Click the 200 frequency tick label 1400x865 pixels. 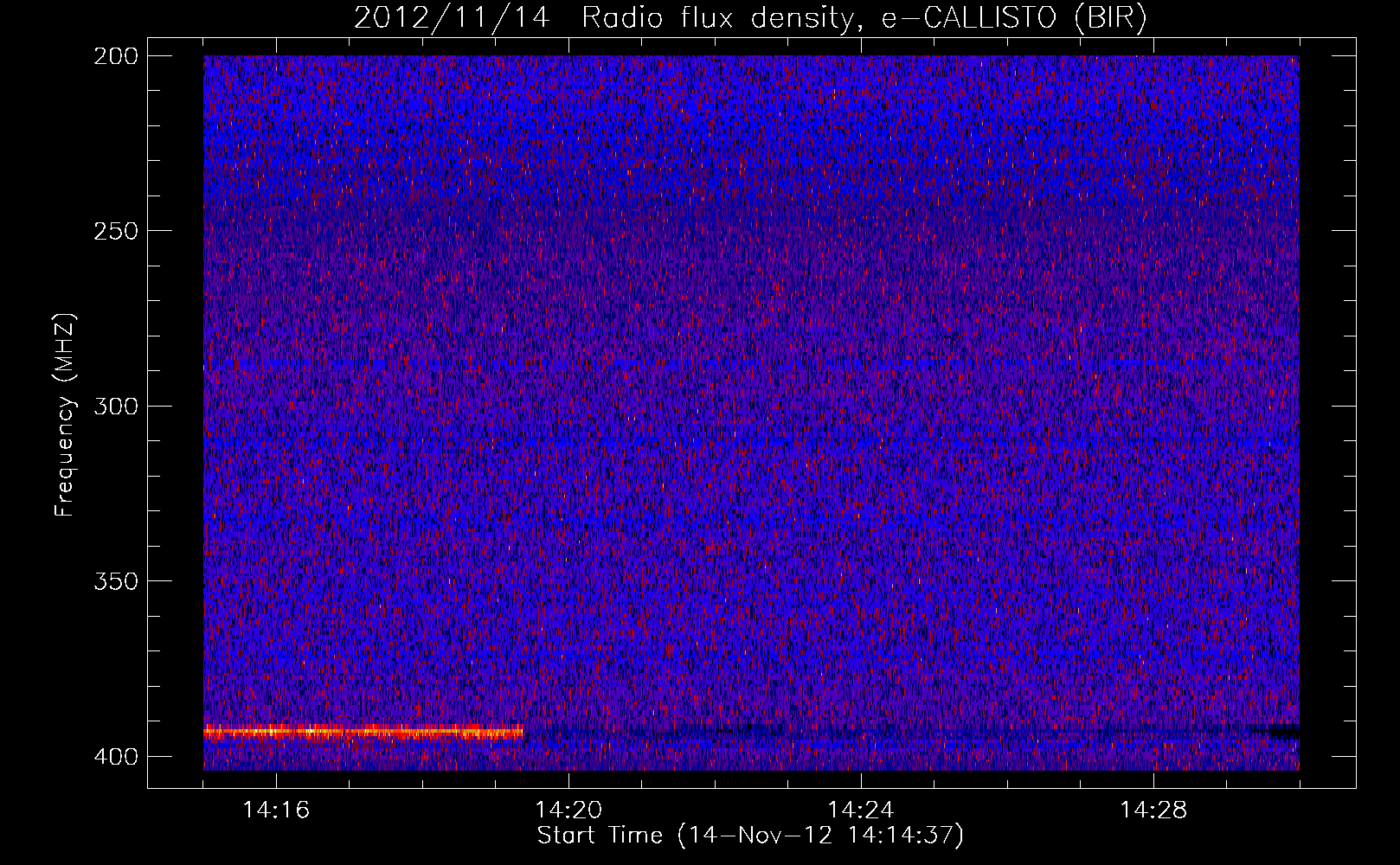pyautogui.click(x=115, y=56)
